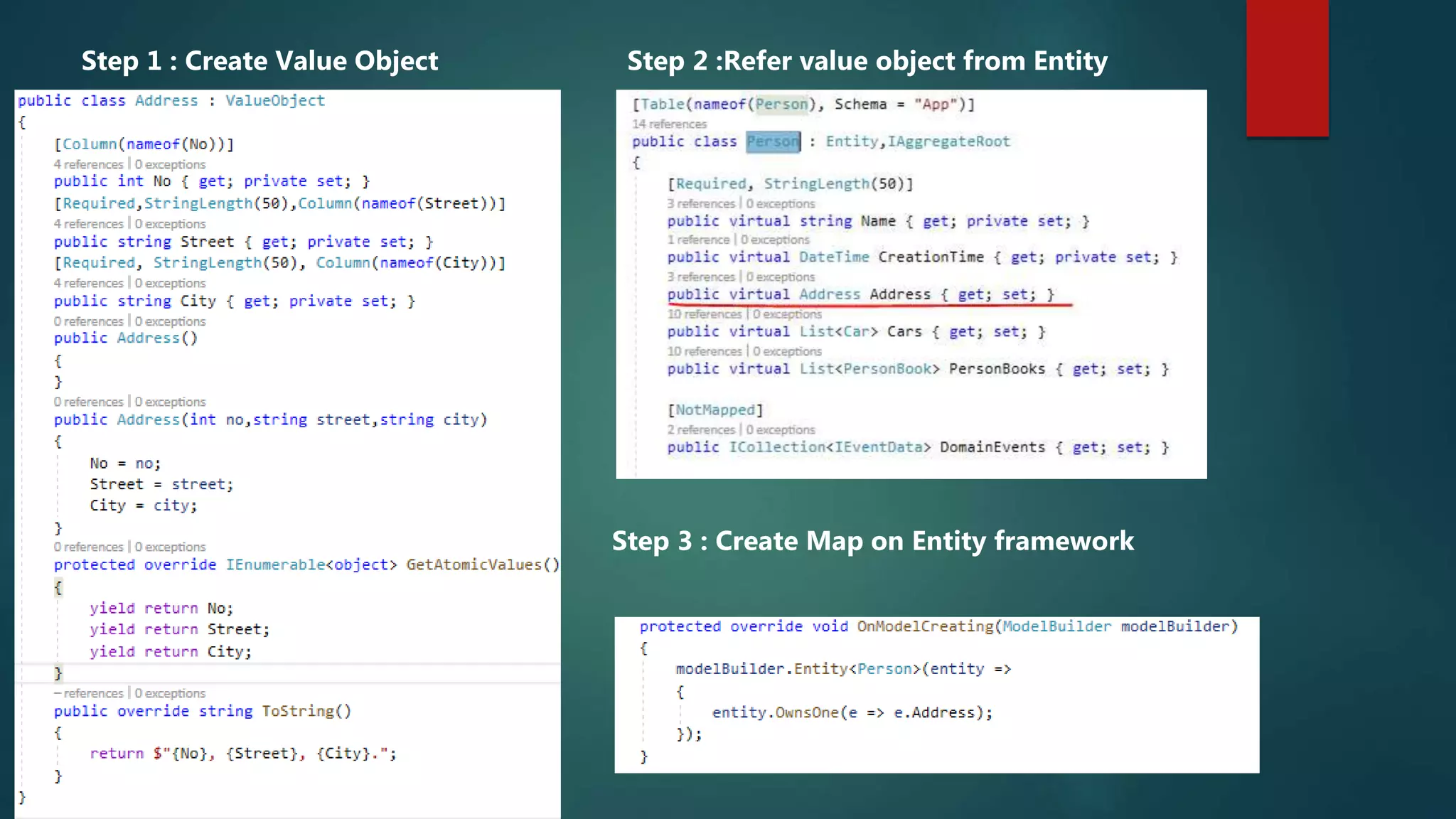Click the 'public virtual string Name' property
Image resolution: width=1456 pixels, height=819 pixels.
pyautogui.click(x=878, y=221)
